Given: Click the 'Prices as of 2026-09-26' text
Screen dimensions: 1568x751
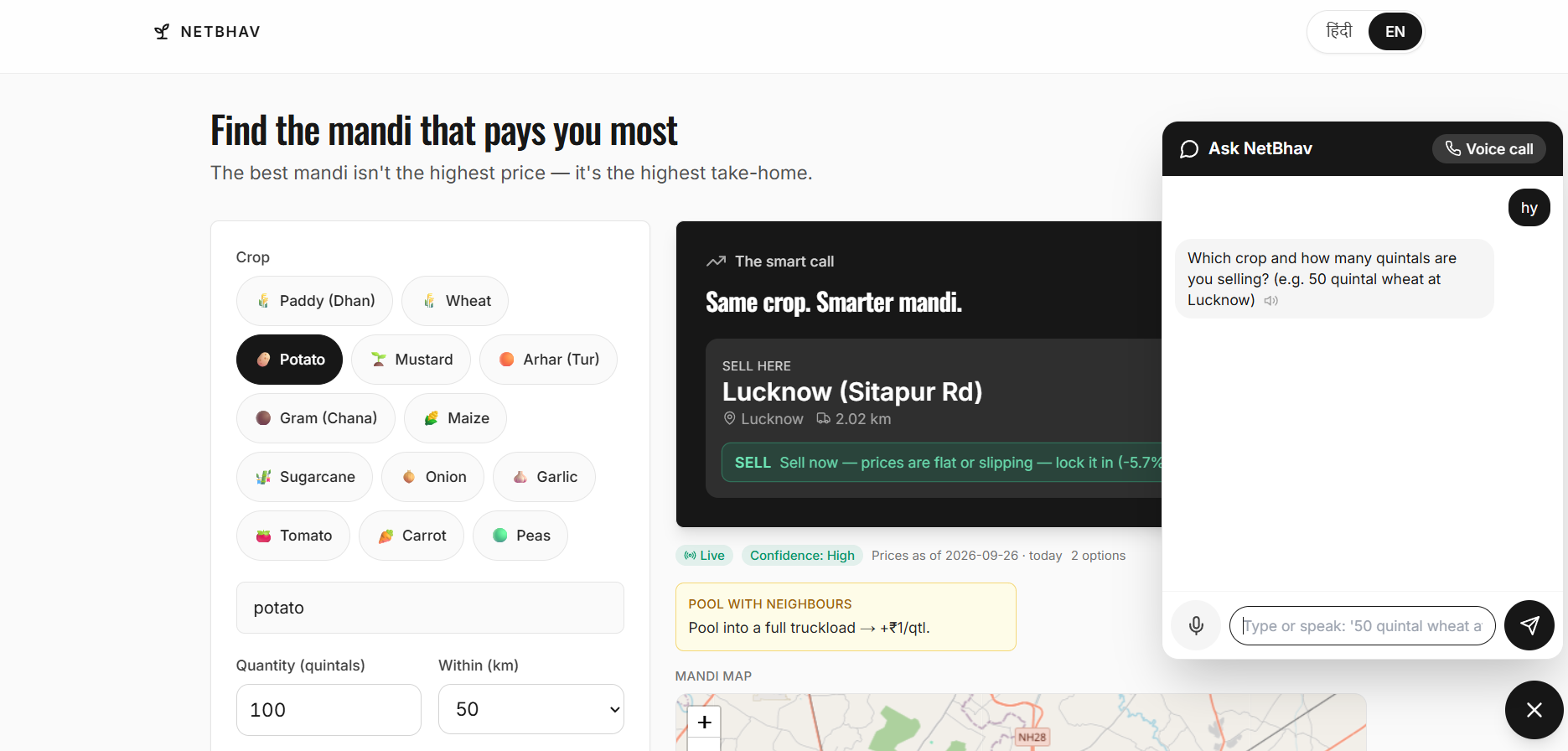Looking at the screenshot, I should pyautogui.click(x=945, y=556).
